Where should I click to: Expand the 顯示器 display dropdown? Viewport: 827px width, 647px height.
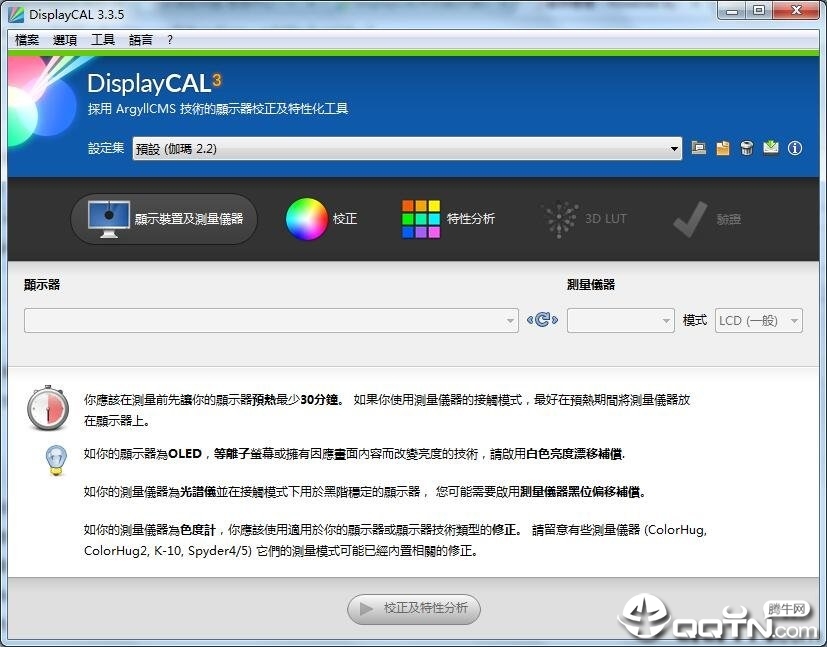click(x=271, y=321)
